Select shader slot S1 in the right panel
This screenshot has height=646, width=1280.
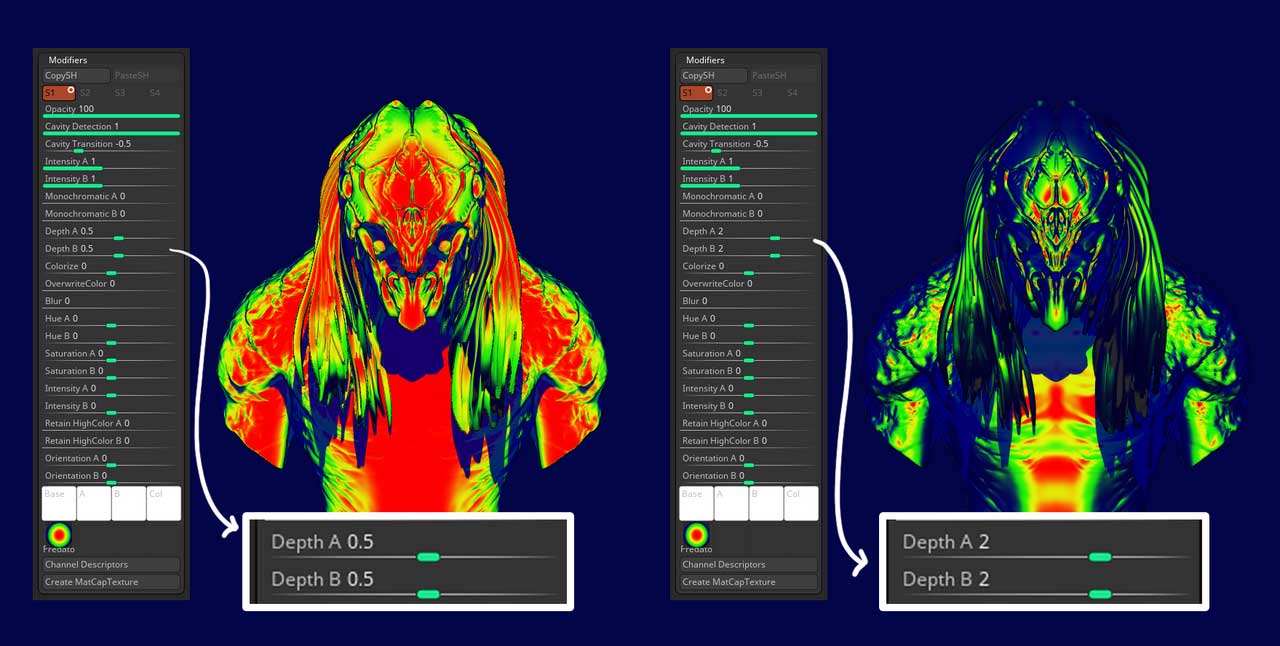point(696,93)
